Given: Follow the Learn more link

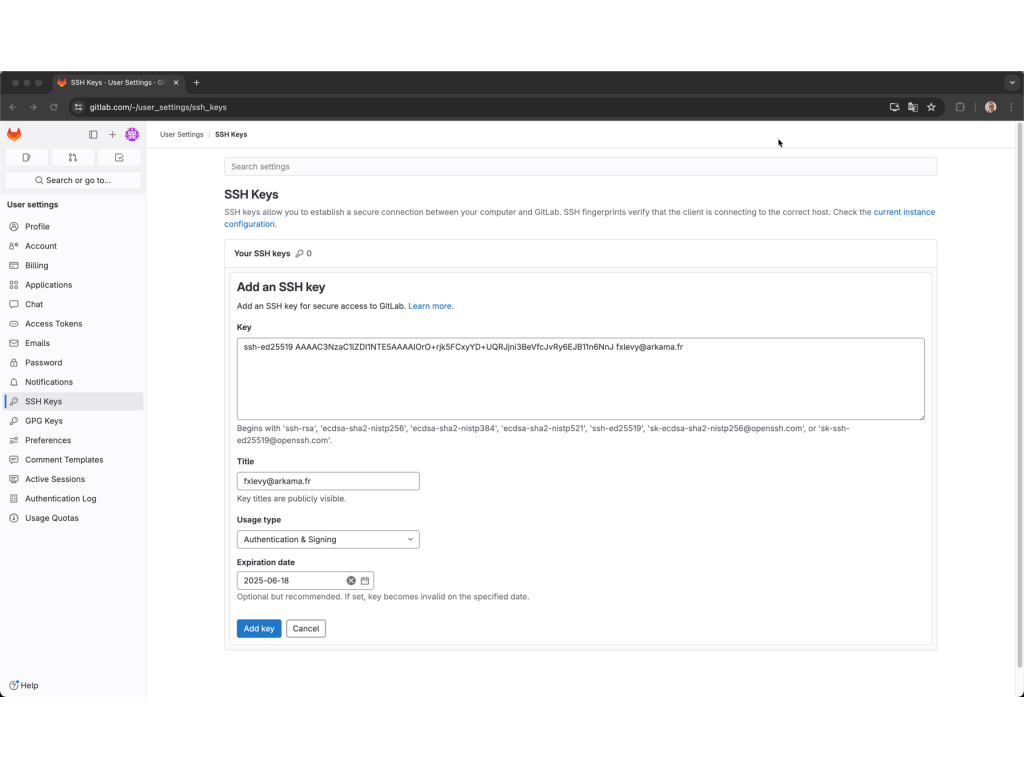Looking at the screenshot, I should pyautogui.click(x=430, y=305).
